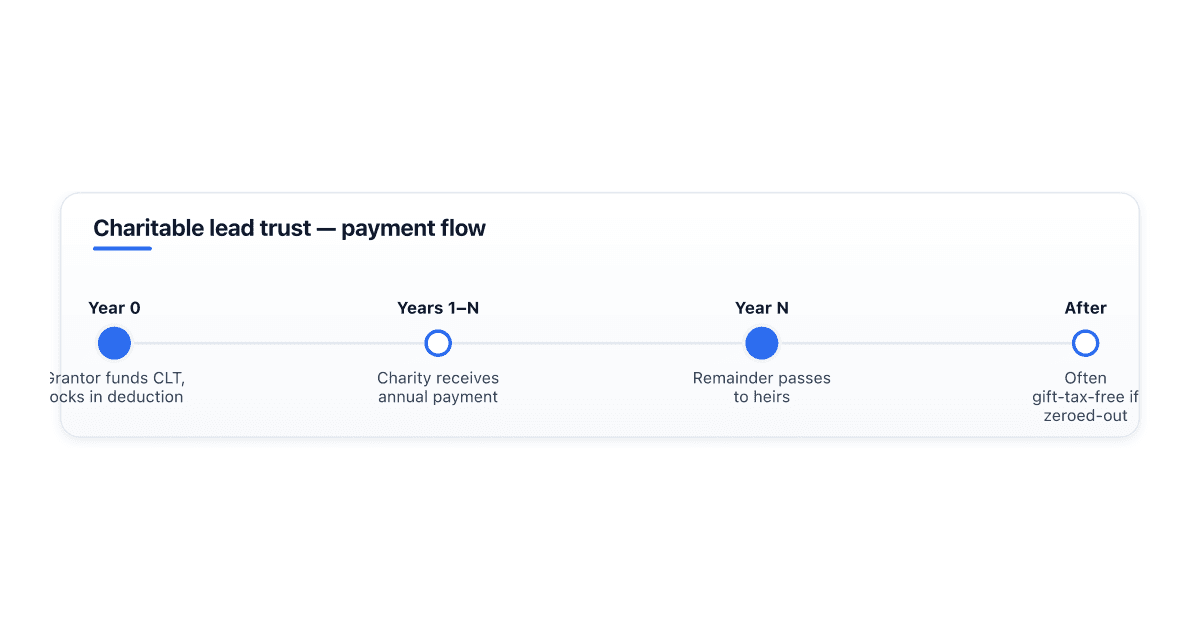Select 'Remainder passes to heirs' description

(762, 387)
